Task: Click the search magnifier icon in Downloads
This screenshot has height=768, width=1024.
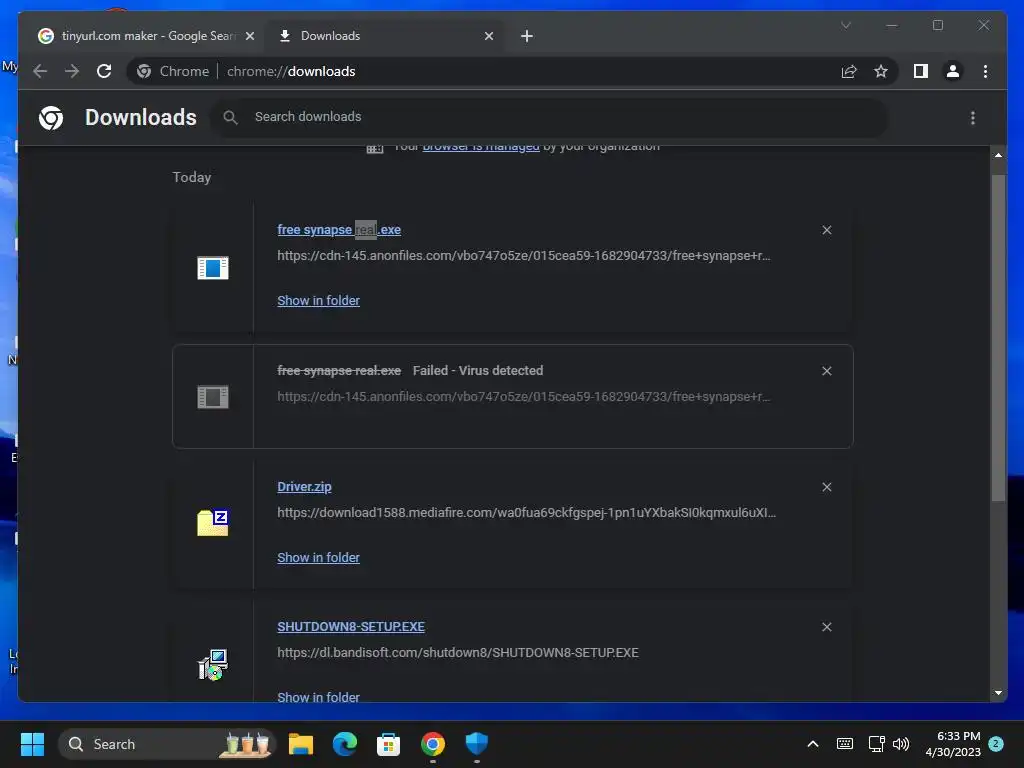Action: [230, 118]
